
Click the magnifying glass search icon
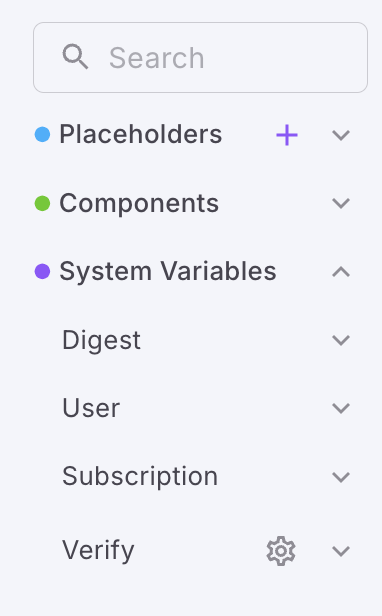75,57
